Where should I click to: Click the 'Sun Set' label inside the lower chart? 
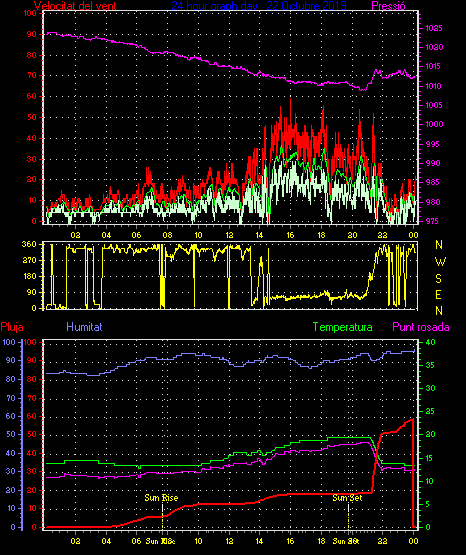coord(347,498)
